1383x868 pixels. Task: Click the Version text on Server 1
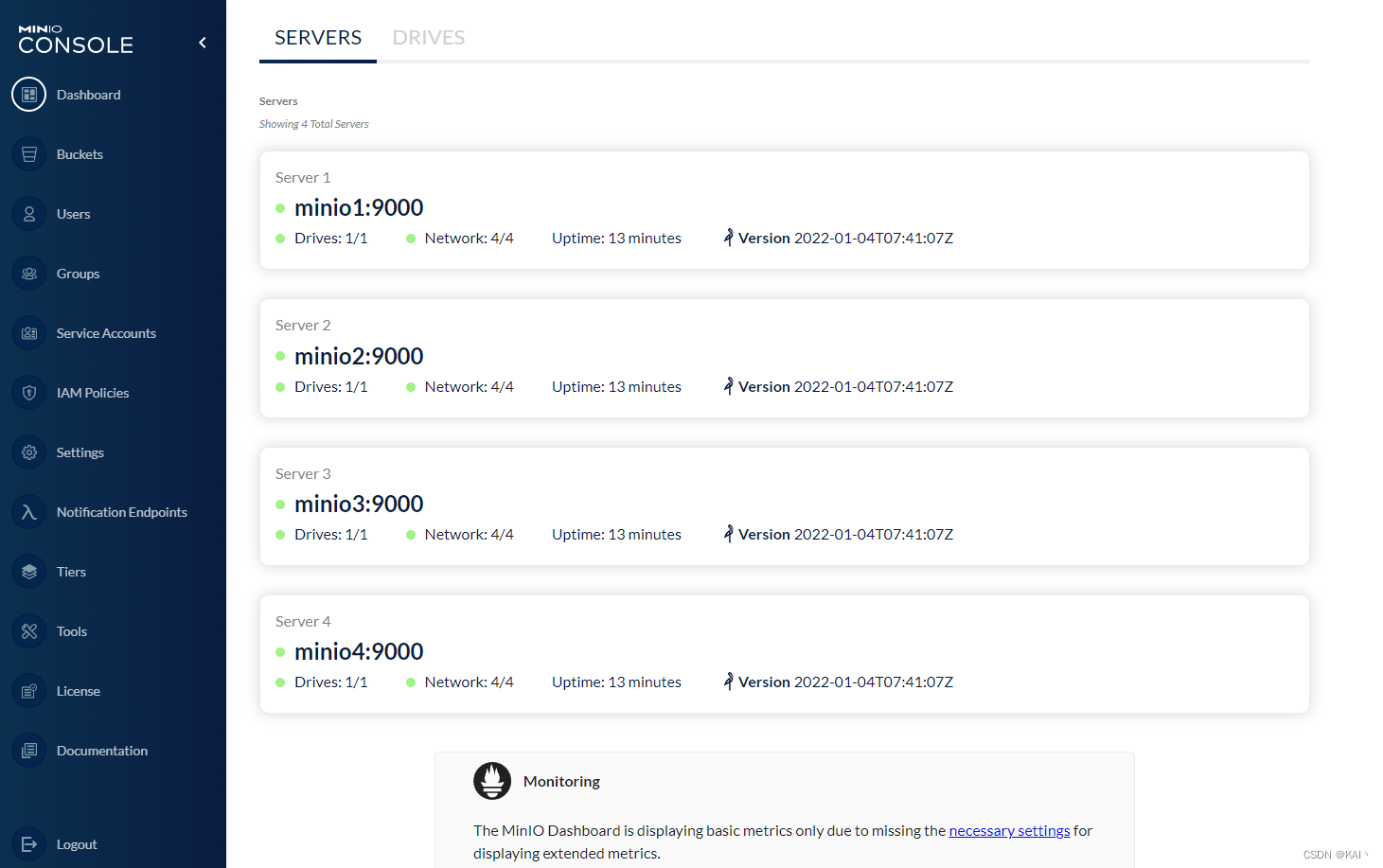coord(845,238)
